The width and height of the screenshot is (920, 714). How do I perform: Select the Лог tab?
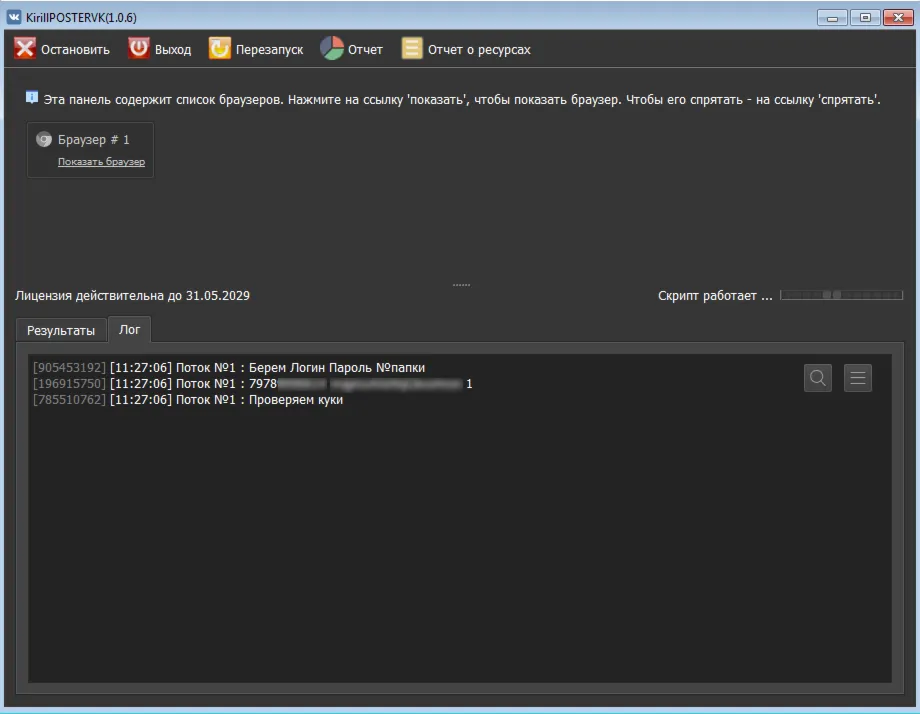click(130, 329)
